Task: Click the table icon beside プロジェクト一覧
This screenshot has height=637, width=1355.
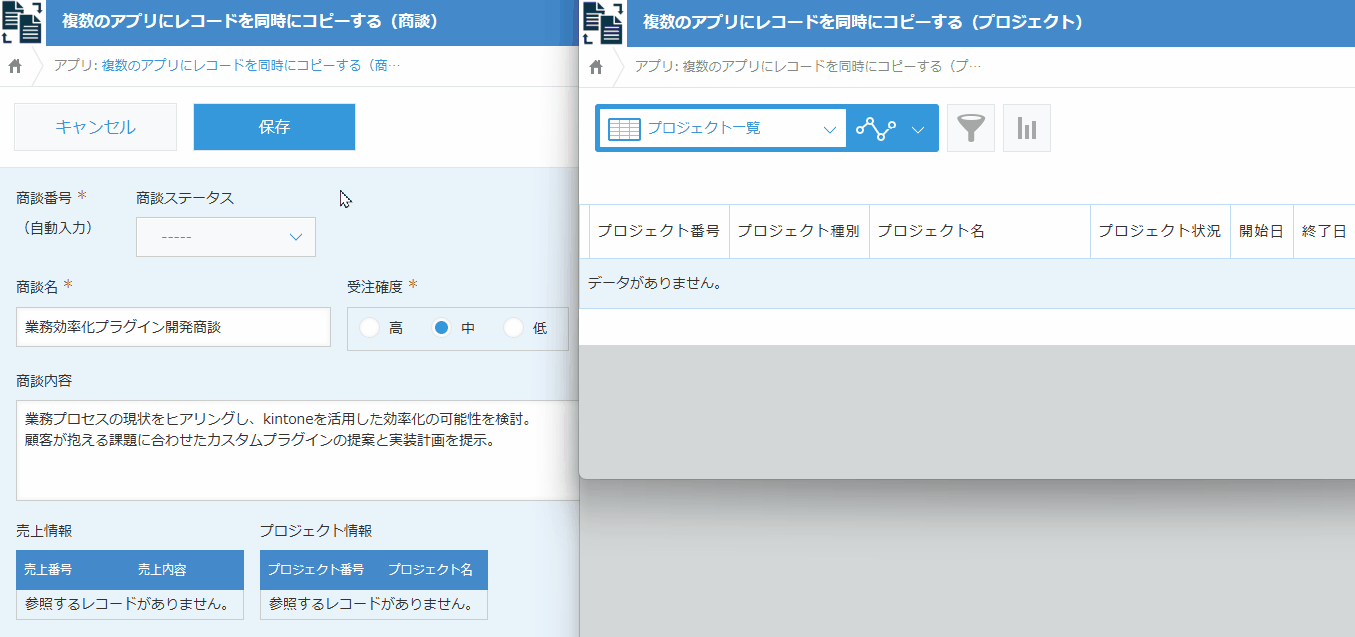Action: [x=624, y=129]
